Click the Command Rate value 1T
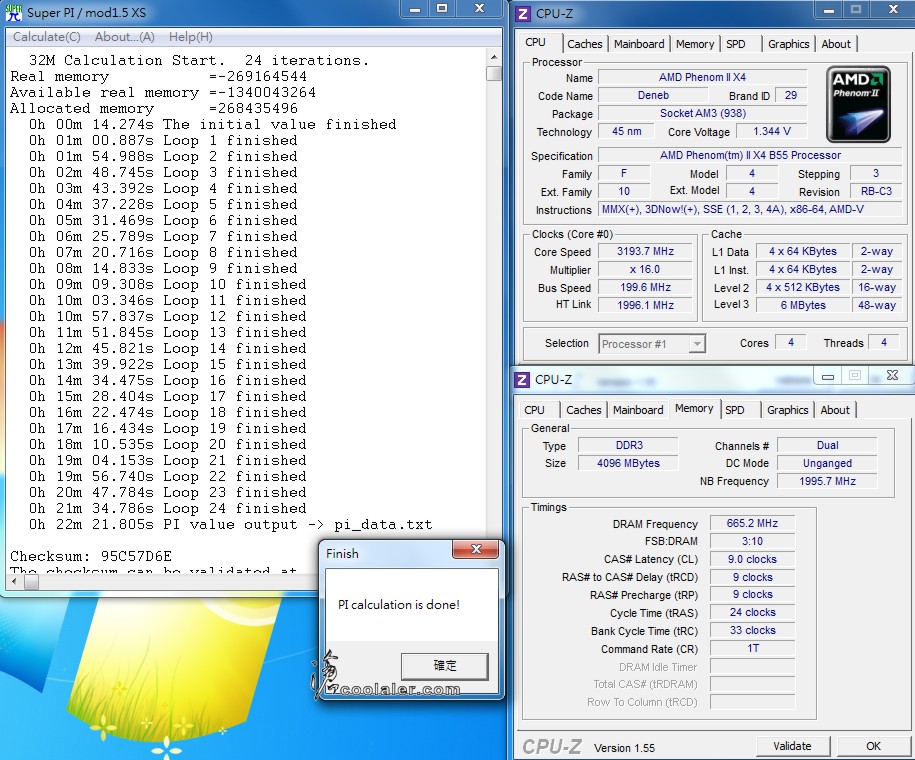Viewport: 915px width, 760px height. 752,649
